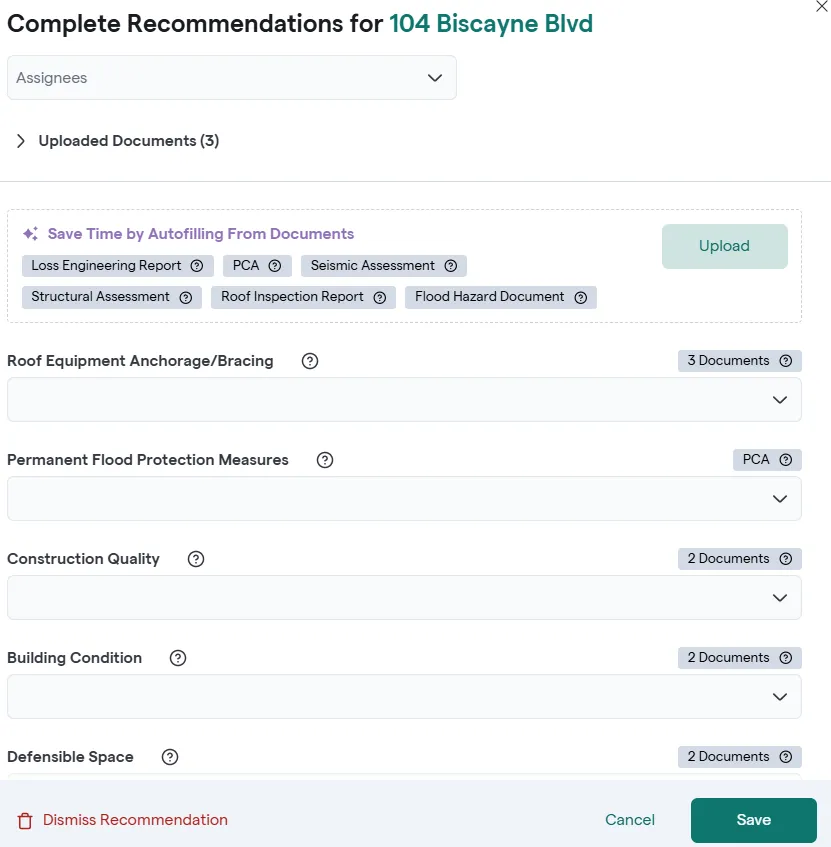Open Permanent Flood Protection Measures dropdown
The height and width of the screenshot is (847, 831).
(404, 499)
